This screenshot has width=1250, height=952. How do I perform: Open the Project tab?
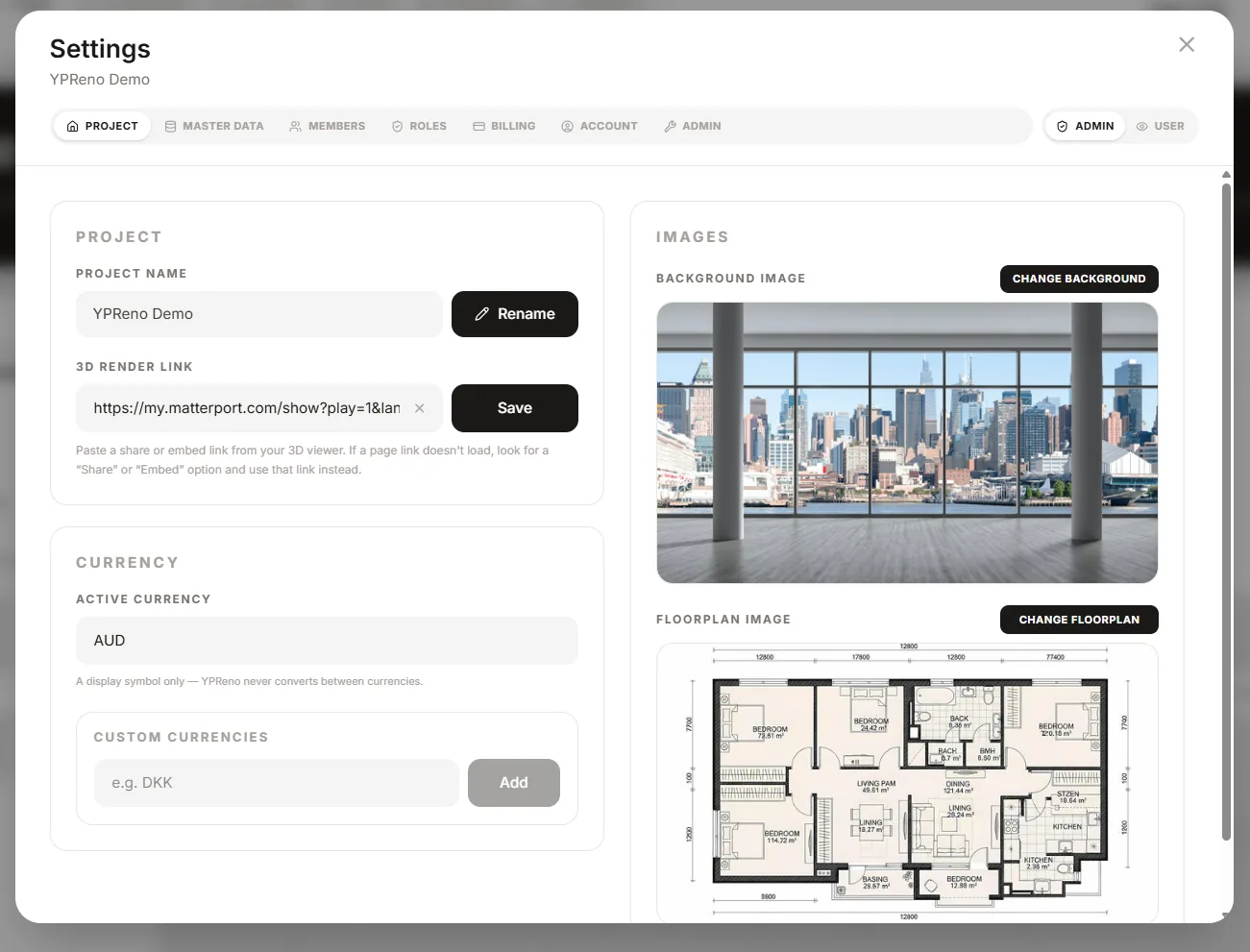102,126
